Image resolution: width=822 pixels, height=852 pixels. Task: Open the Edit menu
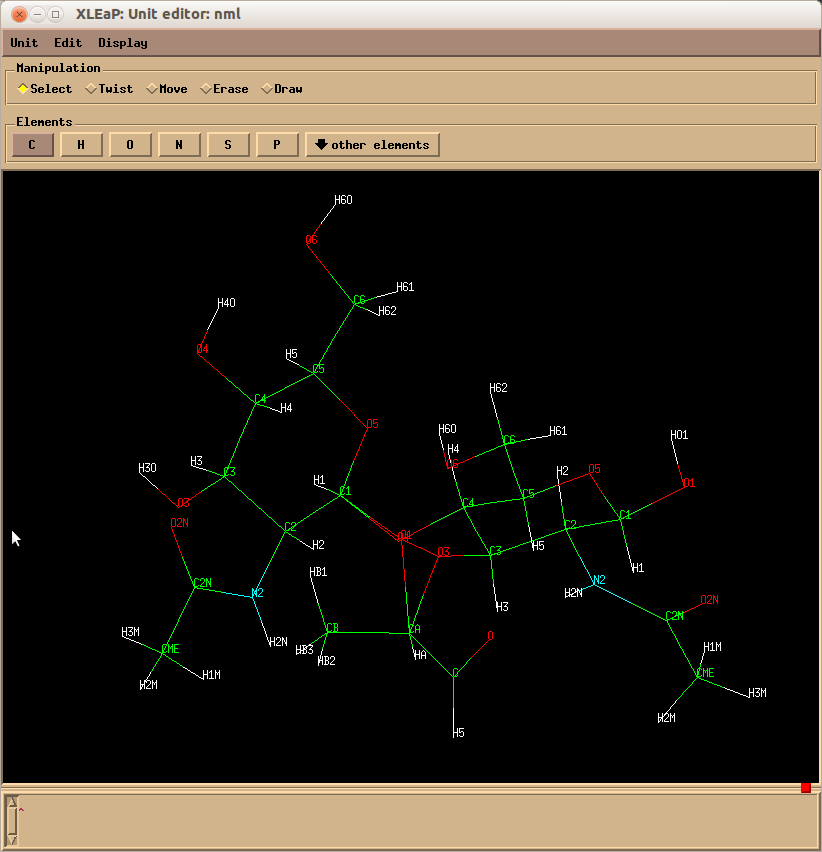[68, 43]
